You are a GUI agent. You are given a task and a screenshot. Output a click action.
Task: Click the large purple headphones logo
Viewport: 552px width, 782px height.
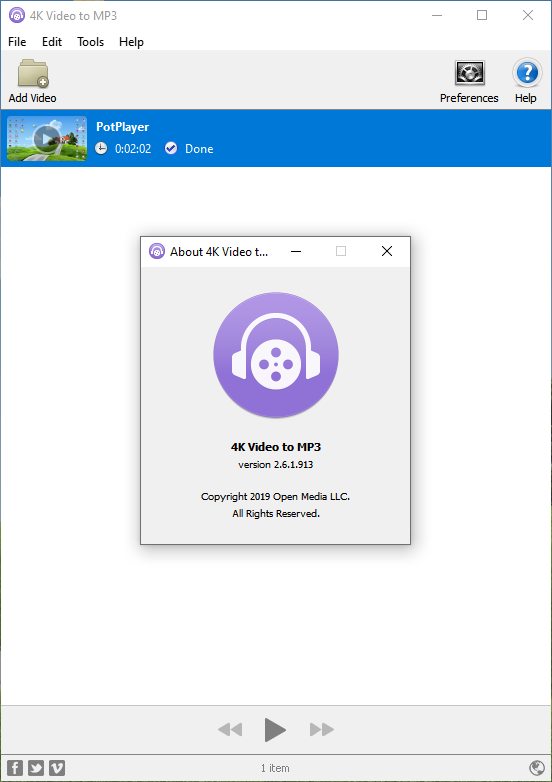[276, 355]
